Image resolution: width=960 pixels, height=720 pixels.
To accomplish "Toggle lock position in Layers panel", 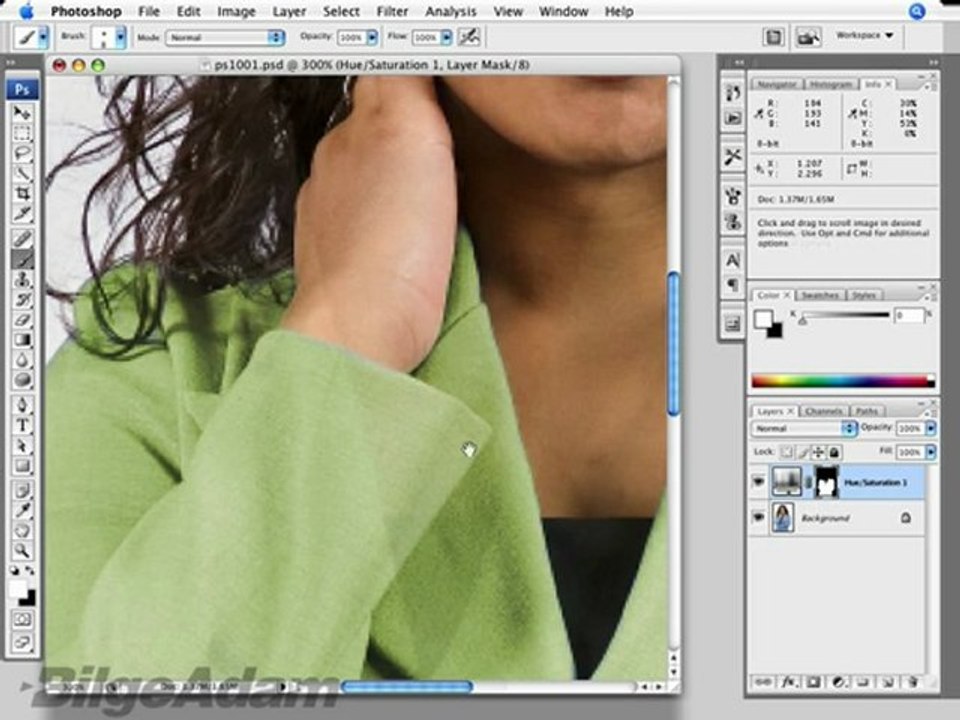I will [x=818, y=452].
